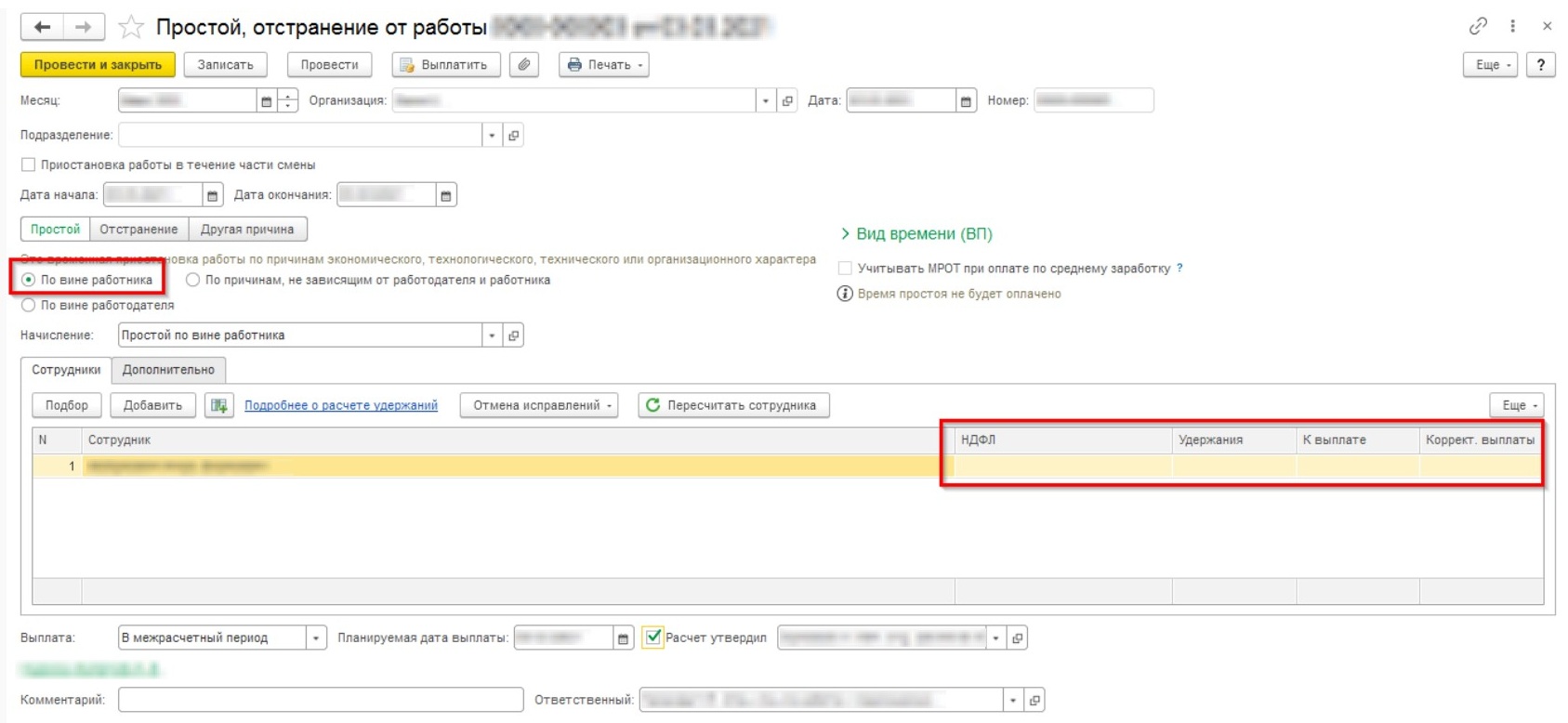The height and width of the screenshot is (723, 1568).
Task: Click the К выплате column header
Action: click(x=1358, y=440)
